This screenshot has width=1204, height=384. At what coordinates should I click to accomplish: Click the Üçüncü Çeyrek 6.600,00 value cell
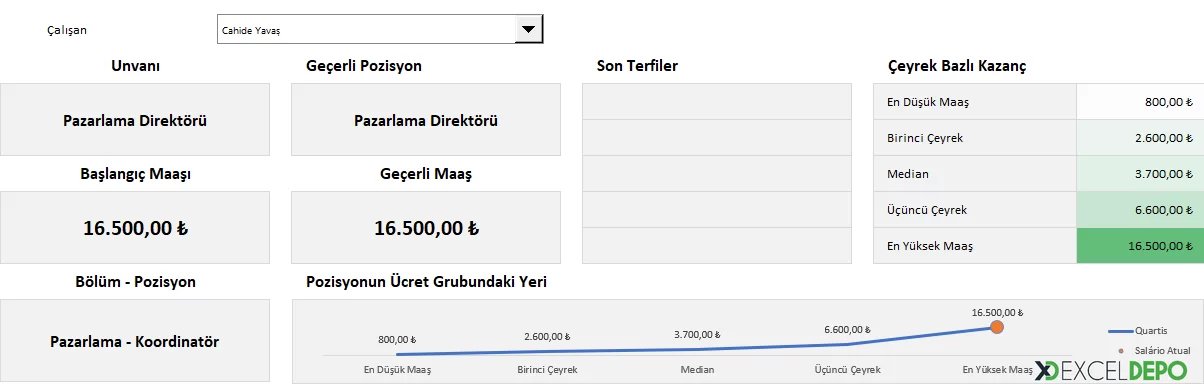coord(1140,210)
